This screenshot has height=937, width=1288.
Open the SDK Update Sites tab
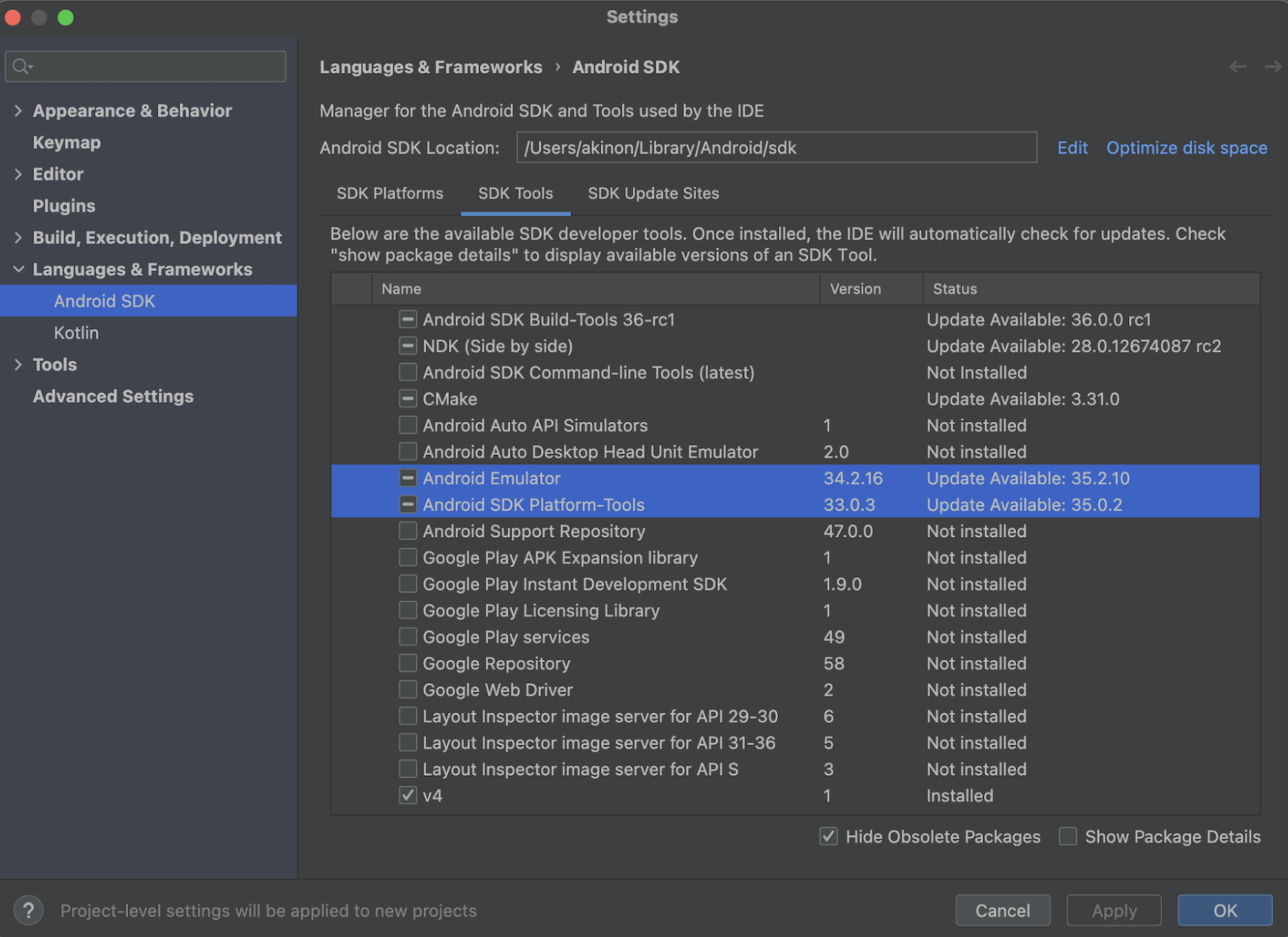point(654,194)
